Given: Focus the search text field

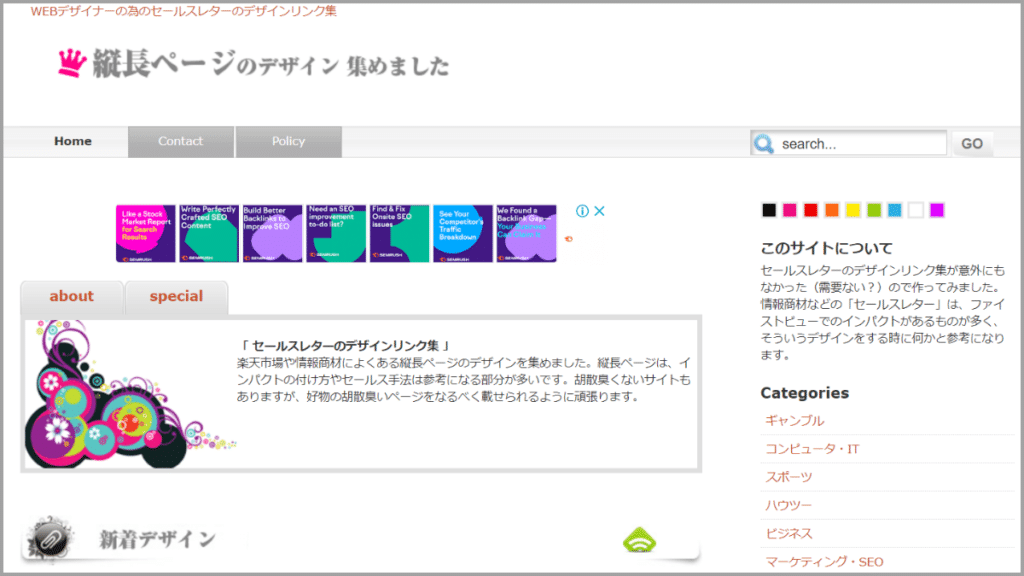Looking at the screenshot, I should (x=860, y=144).
